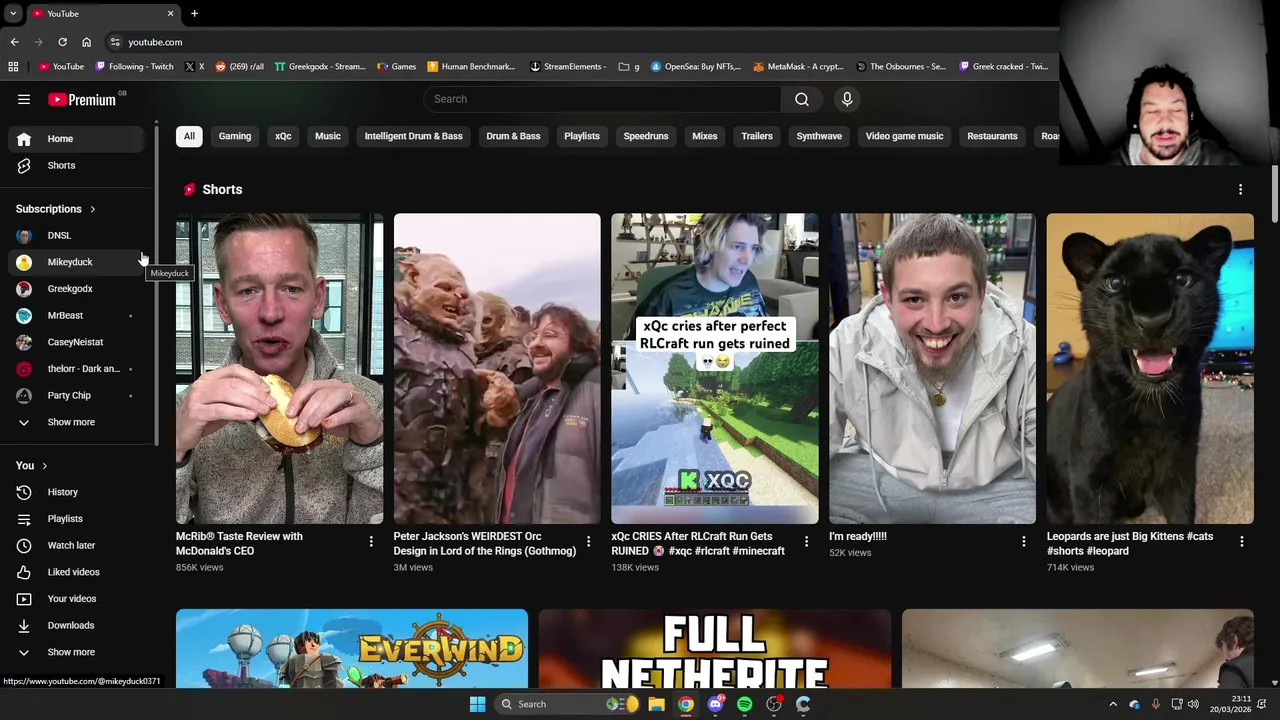
Task: Open File Explorer from taskbar
Action: click(x=656, y=704)
